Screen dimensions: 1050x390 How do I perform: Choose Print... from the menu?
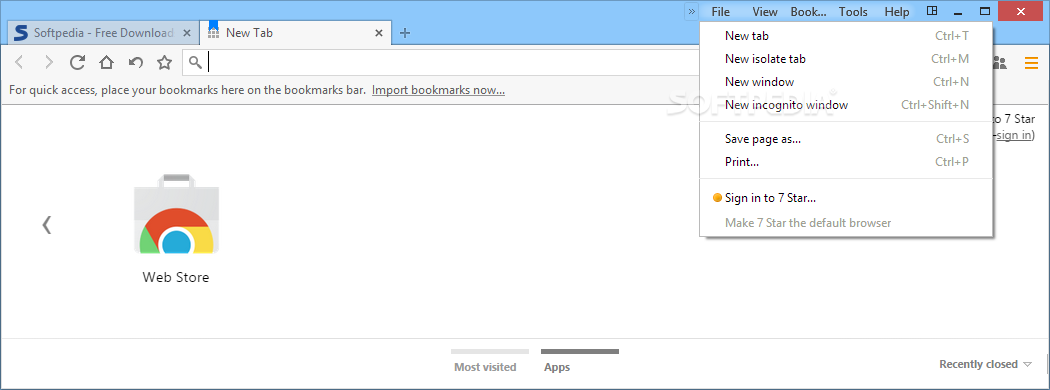846,162
